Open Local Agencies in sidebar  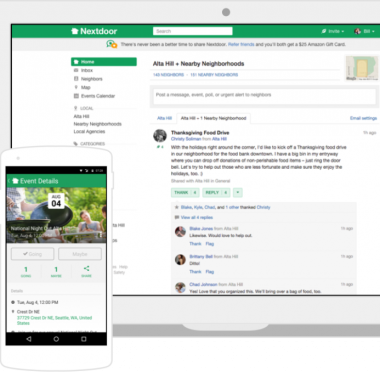[89, 132]
